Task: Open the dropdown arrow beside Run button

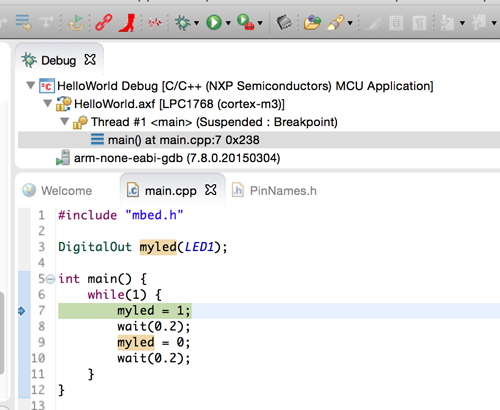Action: (228, 23)
